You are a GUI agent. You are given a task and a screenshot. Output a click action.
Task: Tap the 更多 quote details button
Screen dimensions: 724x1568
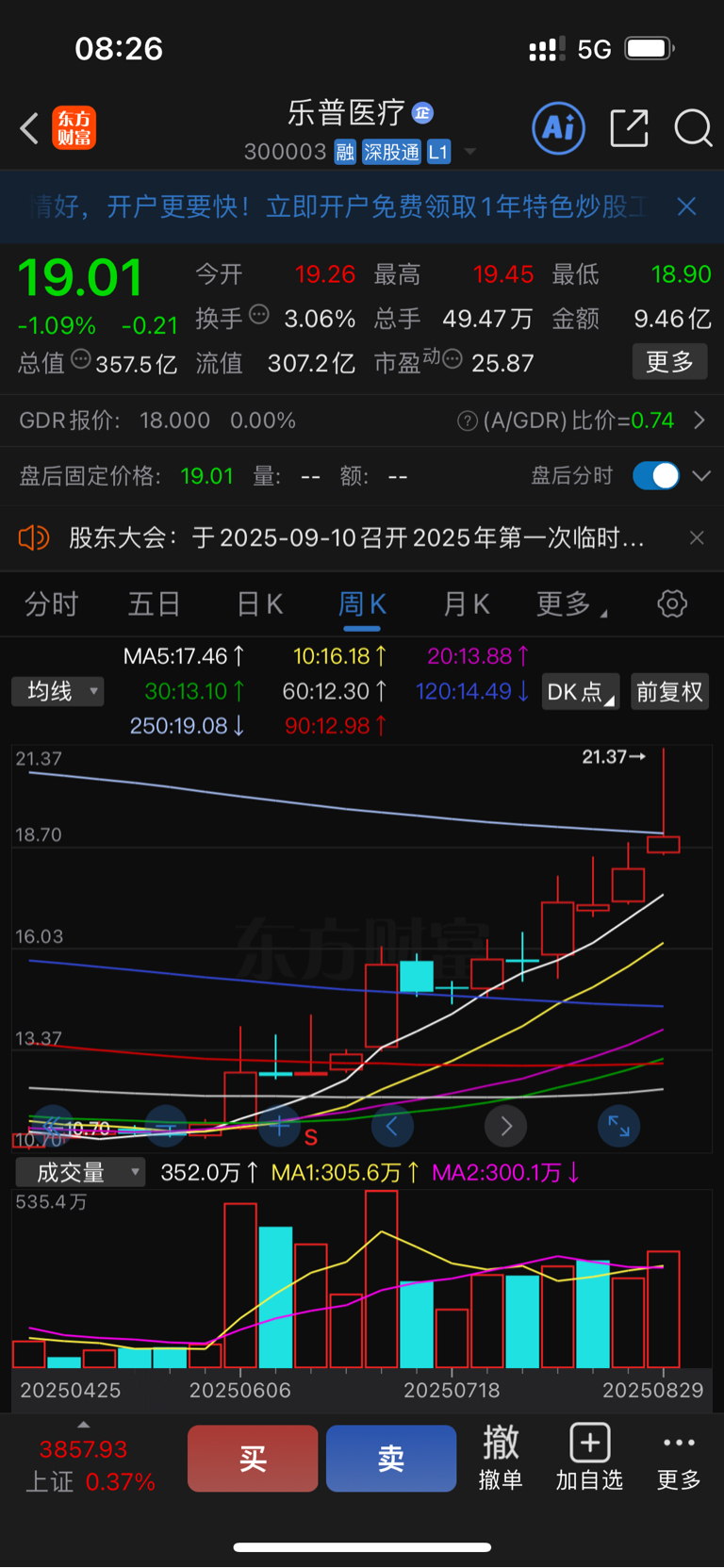pos(669,362)
